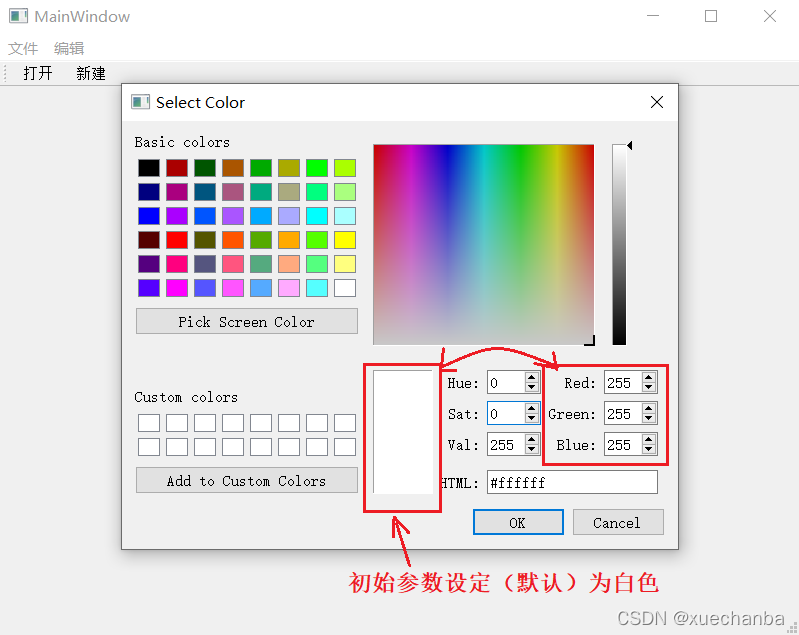Select the bright green basic color swatch
Screen dimensions: 799x635
tap(317, 168)
